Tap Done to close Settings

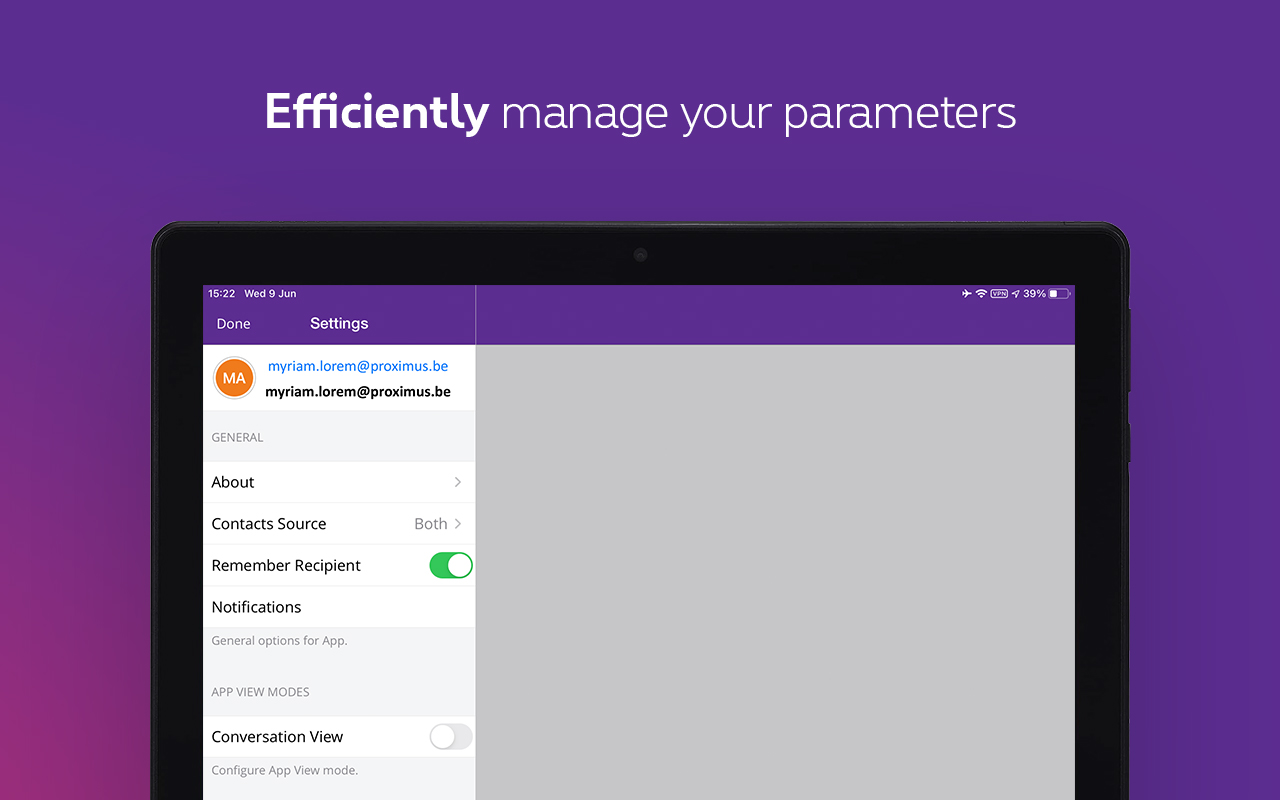tap(233, 323)
